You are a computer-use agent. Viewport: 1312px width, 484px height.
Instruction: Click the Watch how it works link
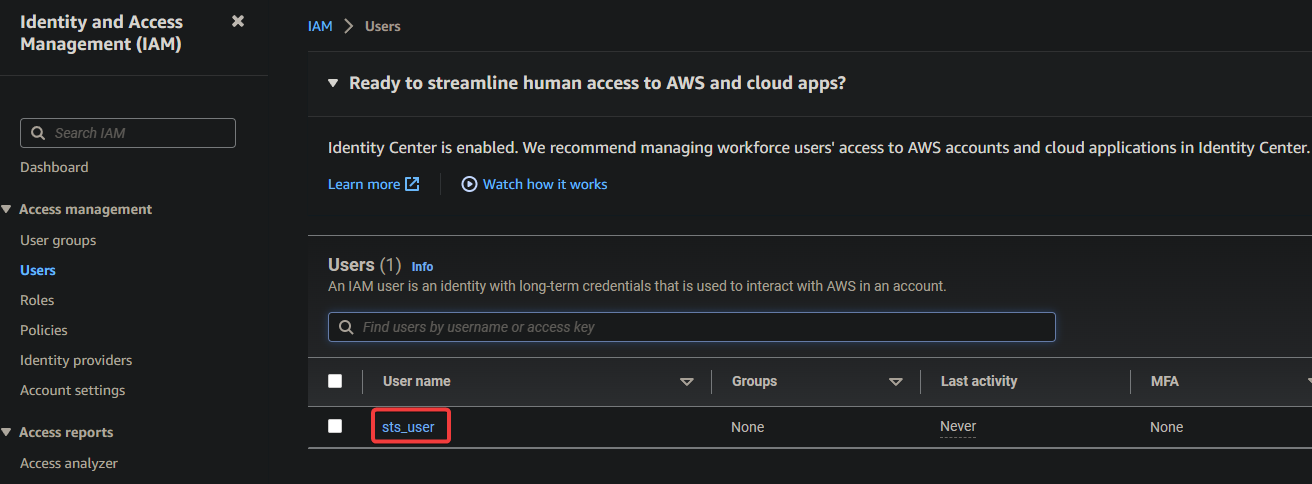pos(545,184)
